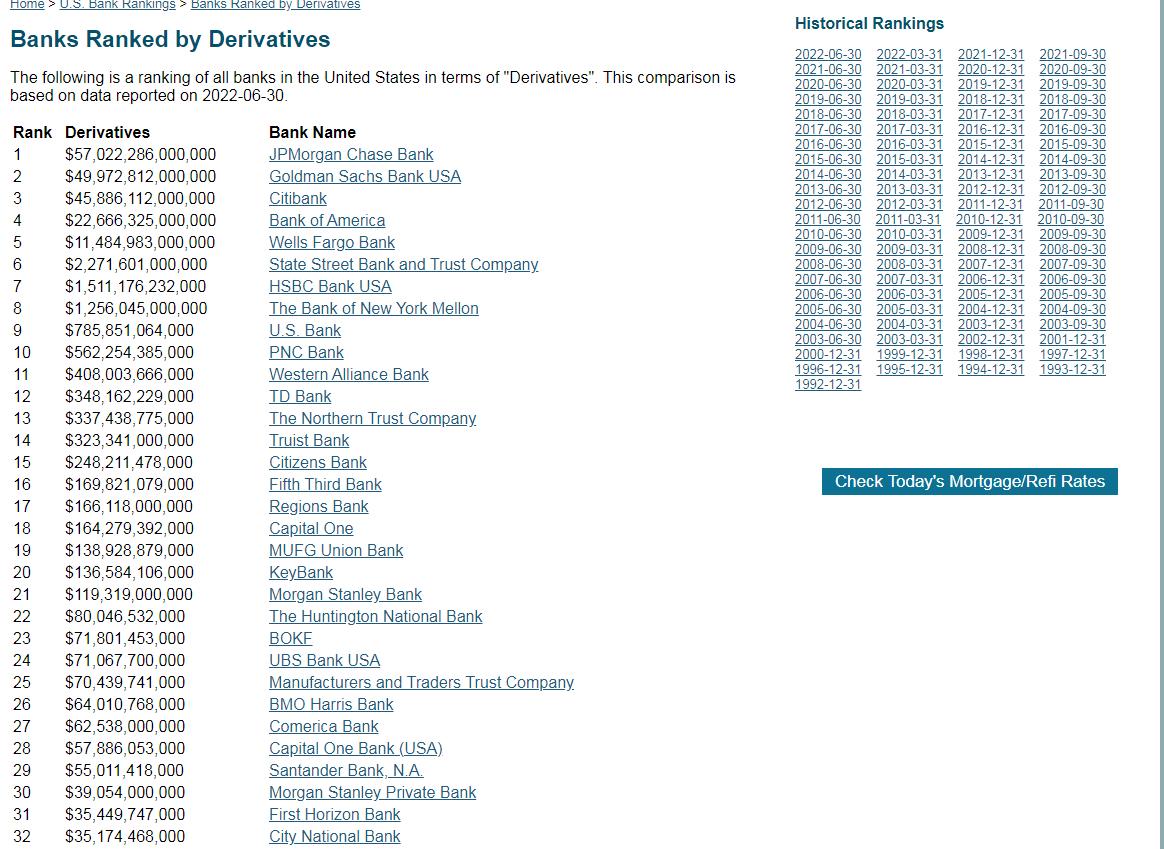
Task: Click JPMorgan's $57,022,286,000,000 derivatives value
Action: [140, 154]
